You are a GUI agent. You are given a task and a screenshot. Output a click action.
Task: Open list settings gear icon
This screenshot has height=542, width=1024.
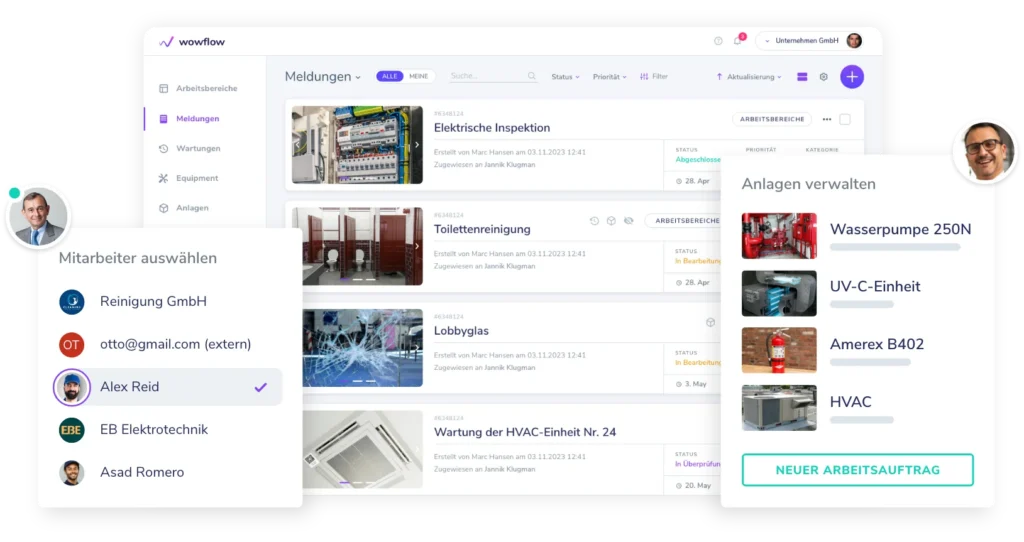pyautogui.click(x=824, y=76)
